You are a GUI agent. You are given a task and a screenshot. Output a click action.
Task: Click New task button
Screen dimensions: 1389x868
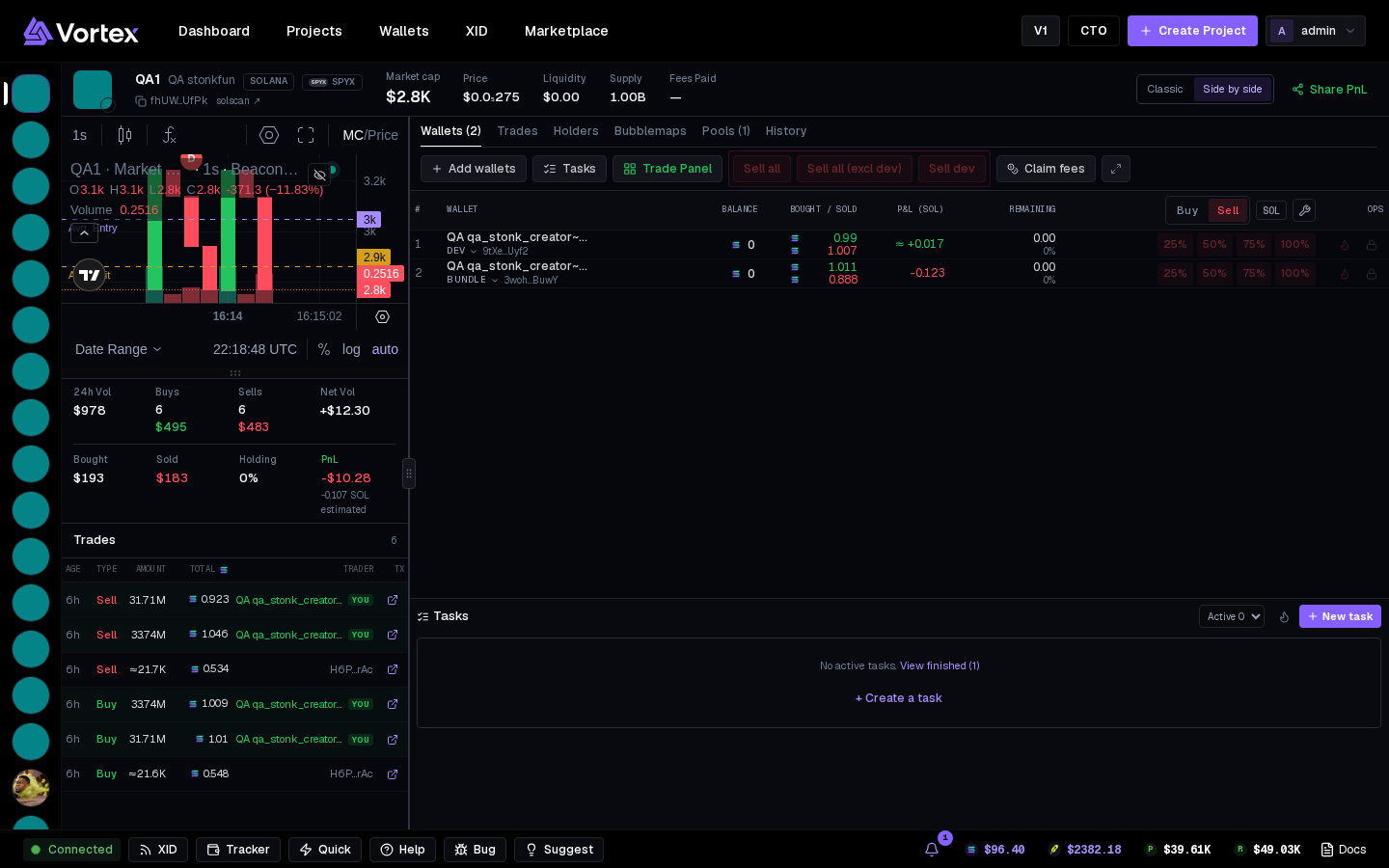(x=1340, y=616)
